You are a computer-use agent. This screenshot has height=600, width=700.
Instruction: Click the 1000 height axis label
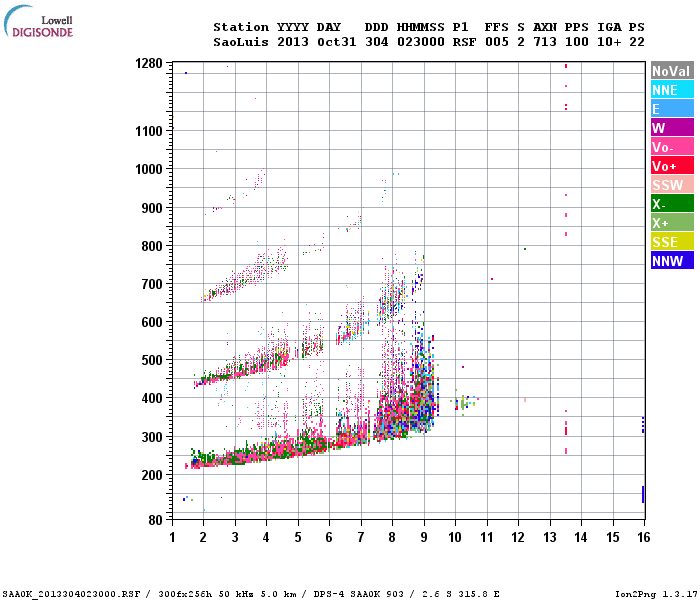tap(149, 169)
